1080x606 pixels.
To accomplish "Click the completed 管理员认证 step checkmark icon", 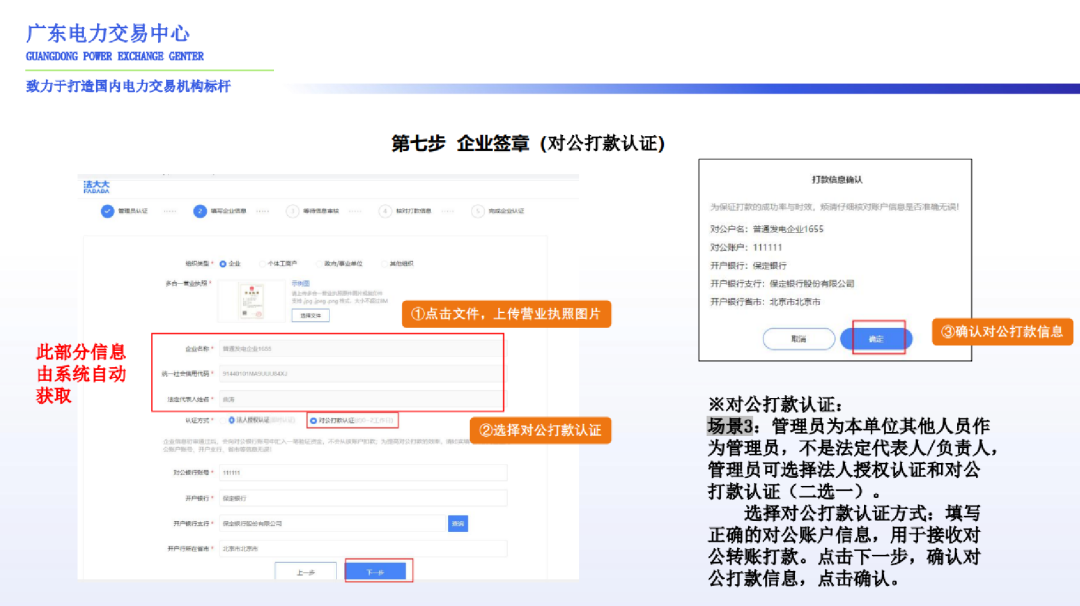I will (108, 211).
